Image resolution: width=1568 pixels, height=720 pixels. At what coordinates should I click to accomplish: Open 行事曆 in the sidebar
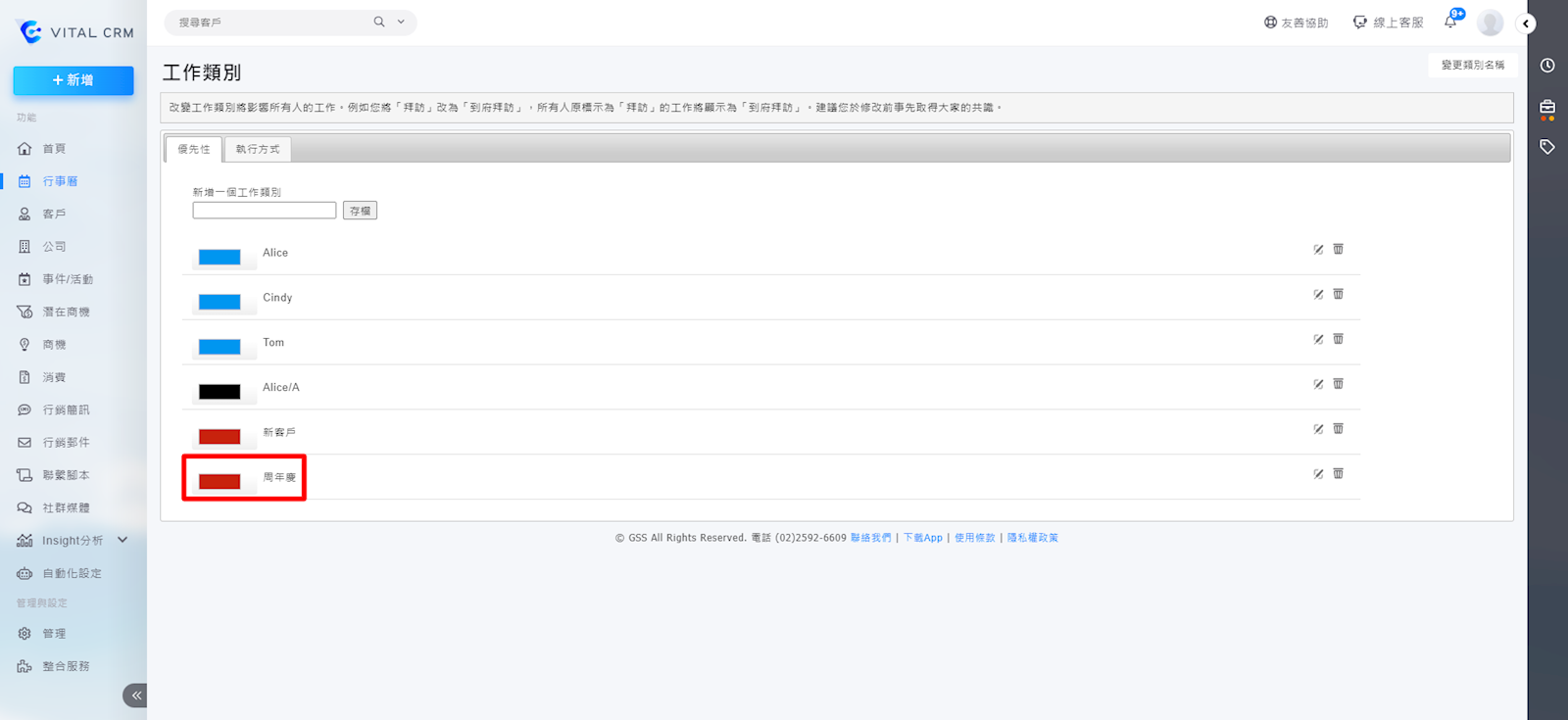tap(60, 181)
